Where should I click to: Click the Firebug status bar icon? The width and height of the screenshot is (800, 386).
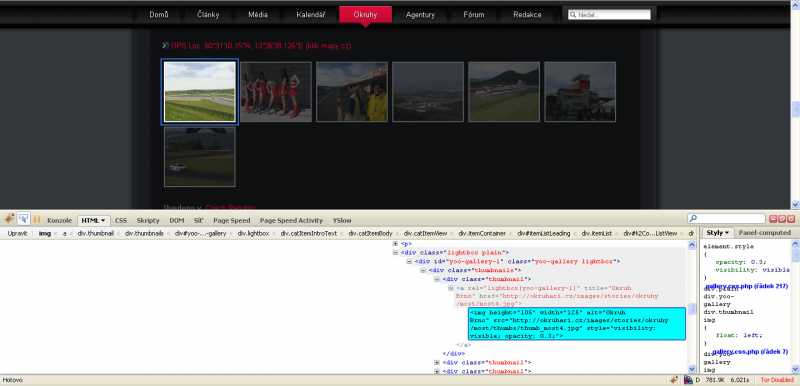[x=674, y=380]
